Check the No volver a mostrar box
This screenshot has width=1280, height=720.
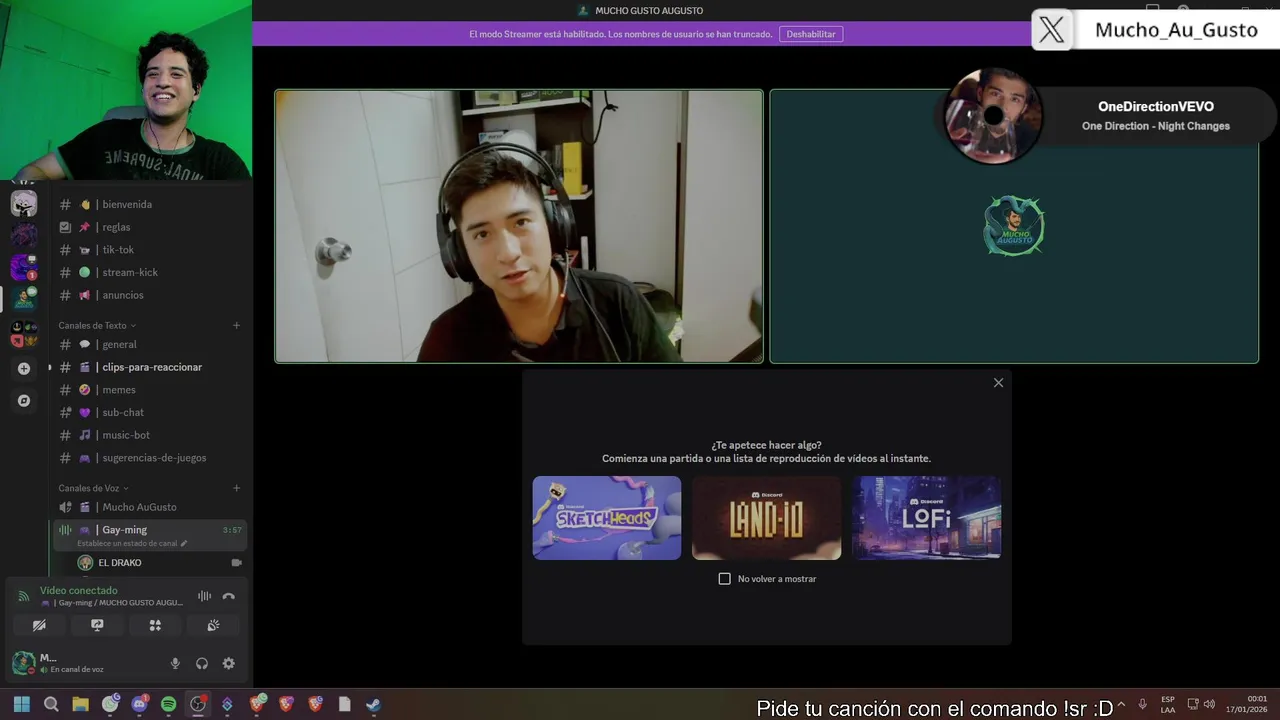725,579
